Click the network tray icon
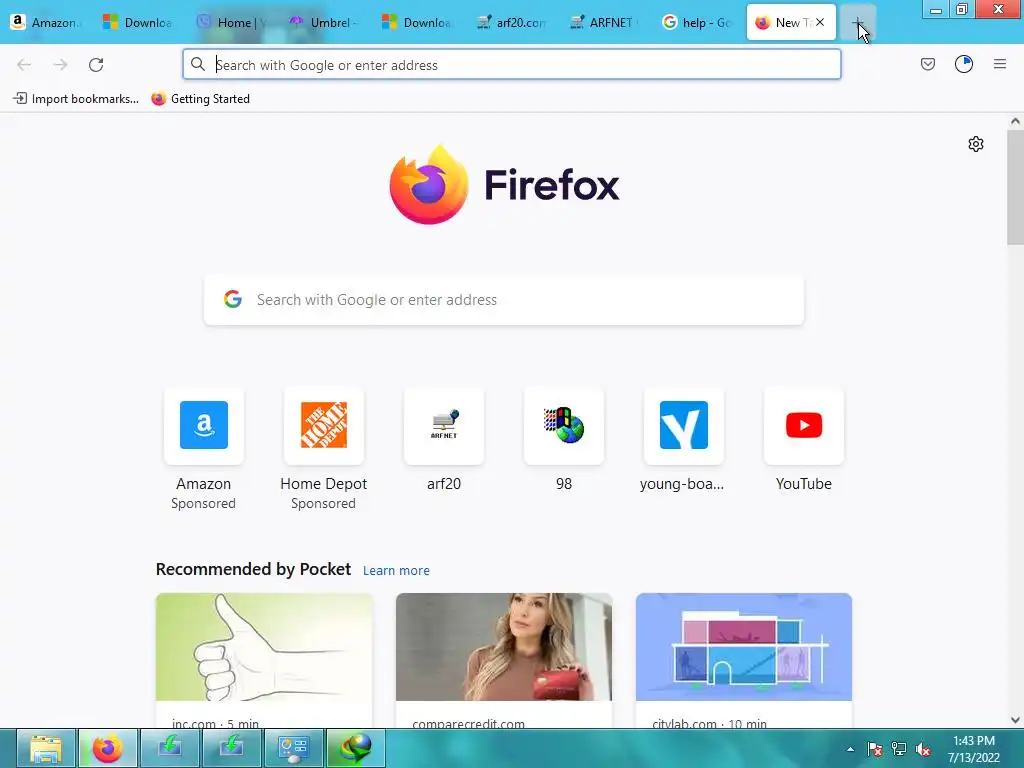 899,749
